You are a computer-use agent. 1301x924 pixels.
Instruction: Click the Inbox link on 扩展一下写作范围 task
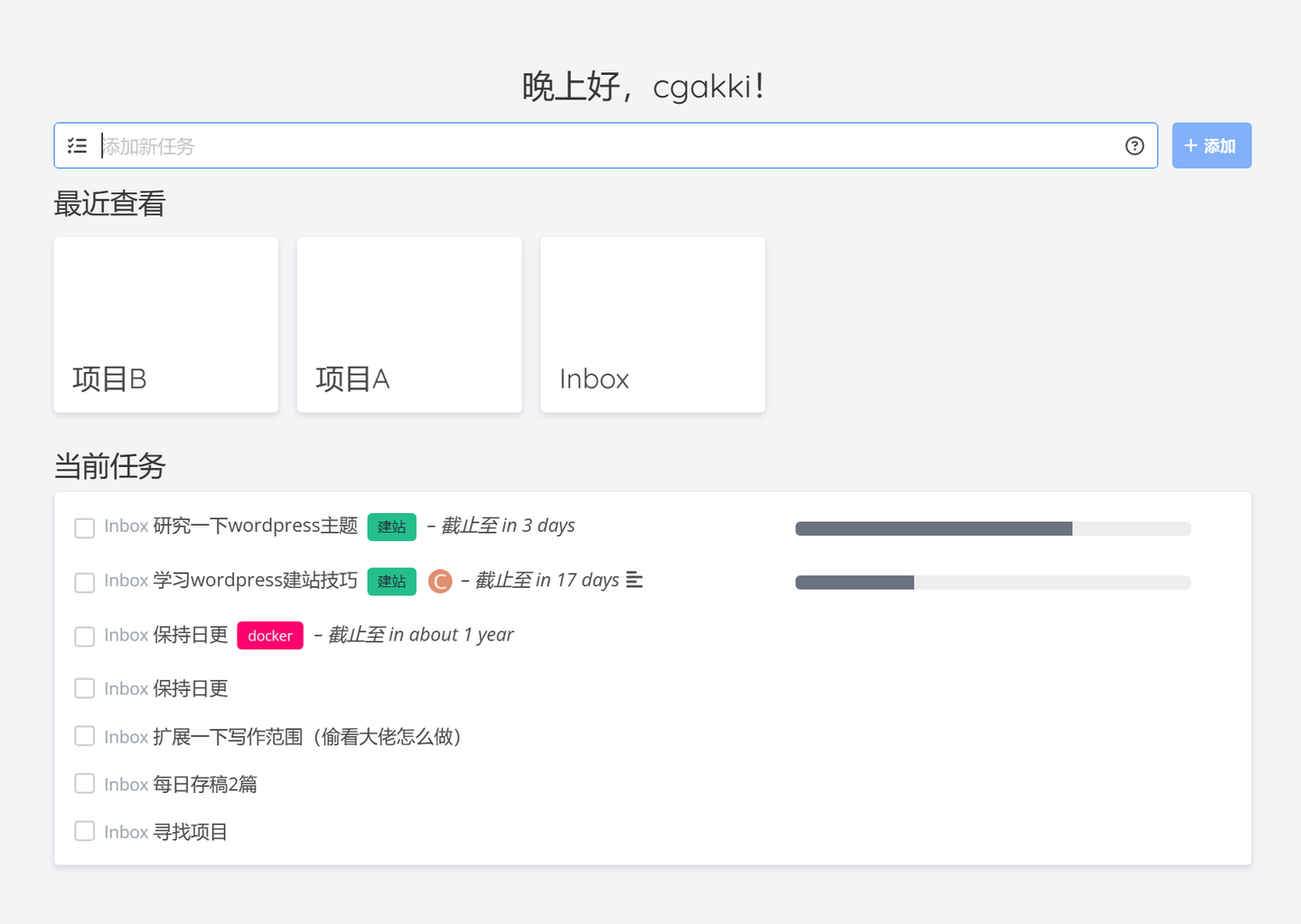[126, 736]
